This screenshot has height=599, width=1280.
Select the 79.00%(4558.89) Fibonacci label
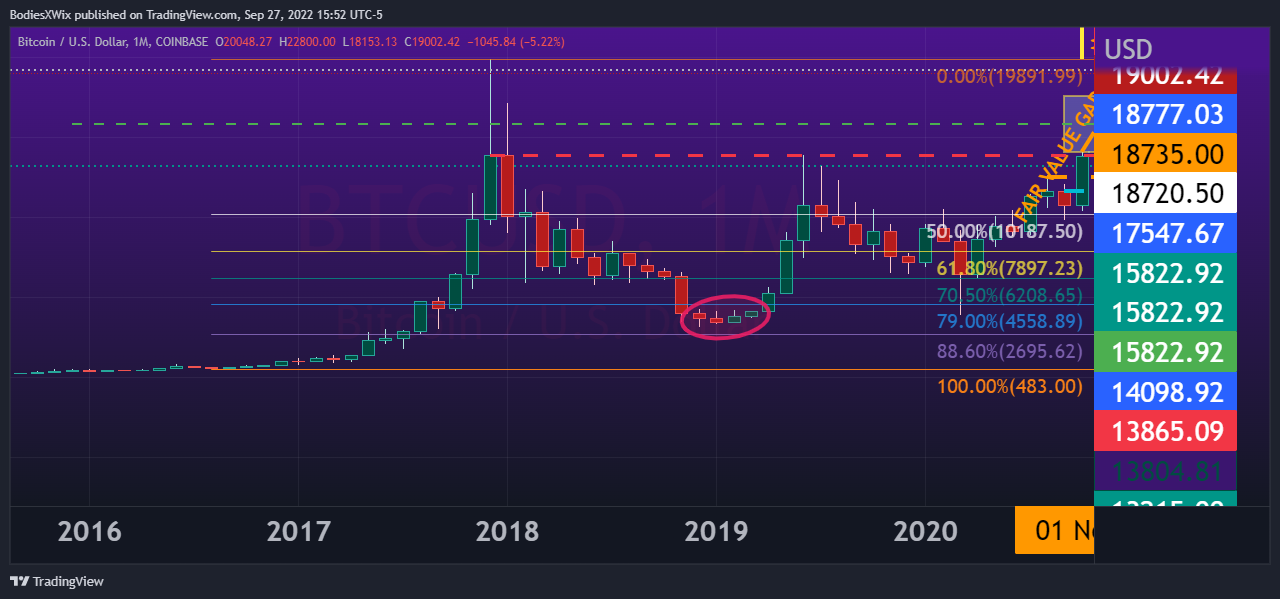pyautogui.click(x=1011, y=322)
